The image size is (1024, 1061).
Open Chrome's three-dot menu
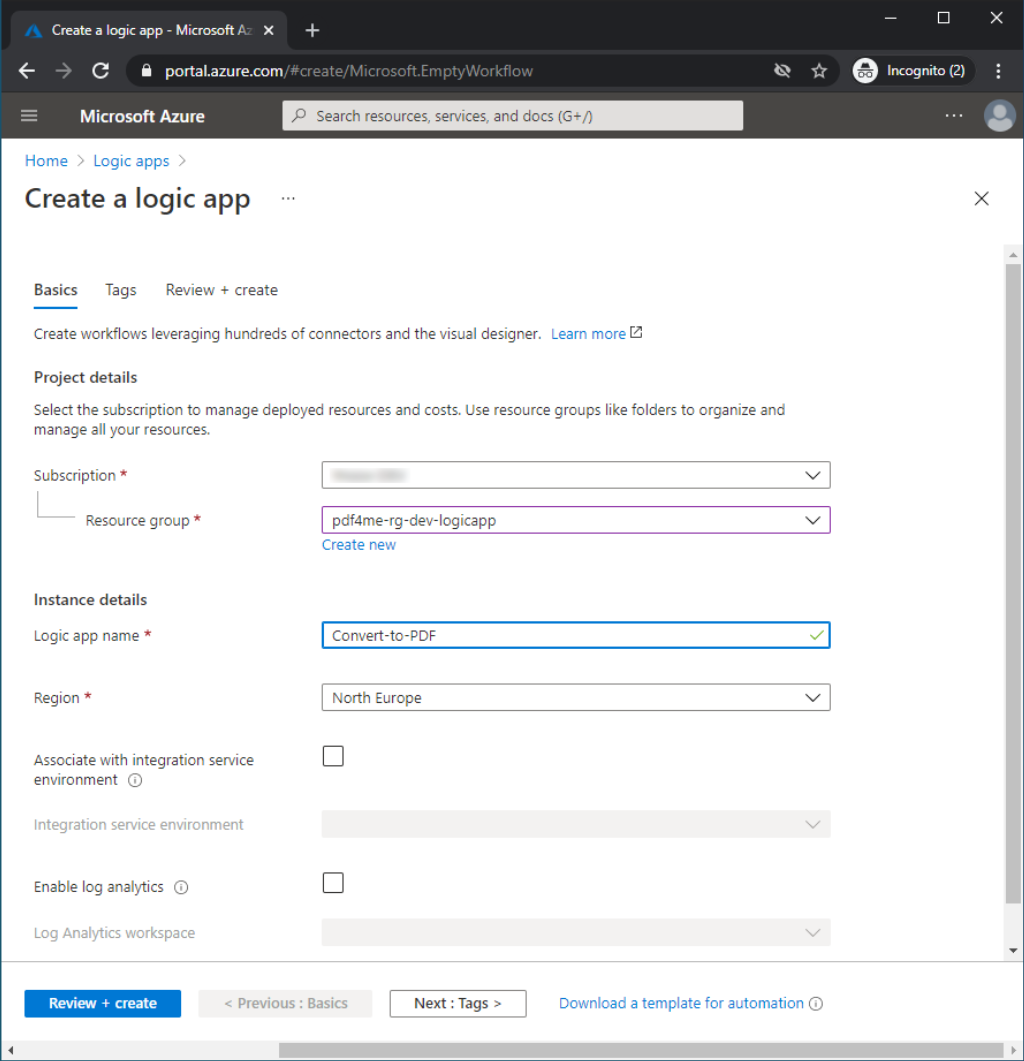[x=998, y=71]
